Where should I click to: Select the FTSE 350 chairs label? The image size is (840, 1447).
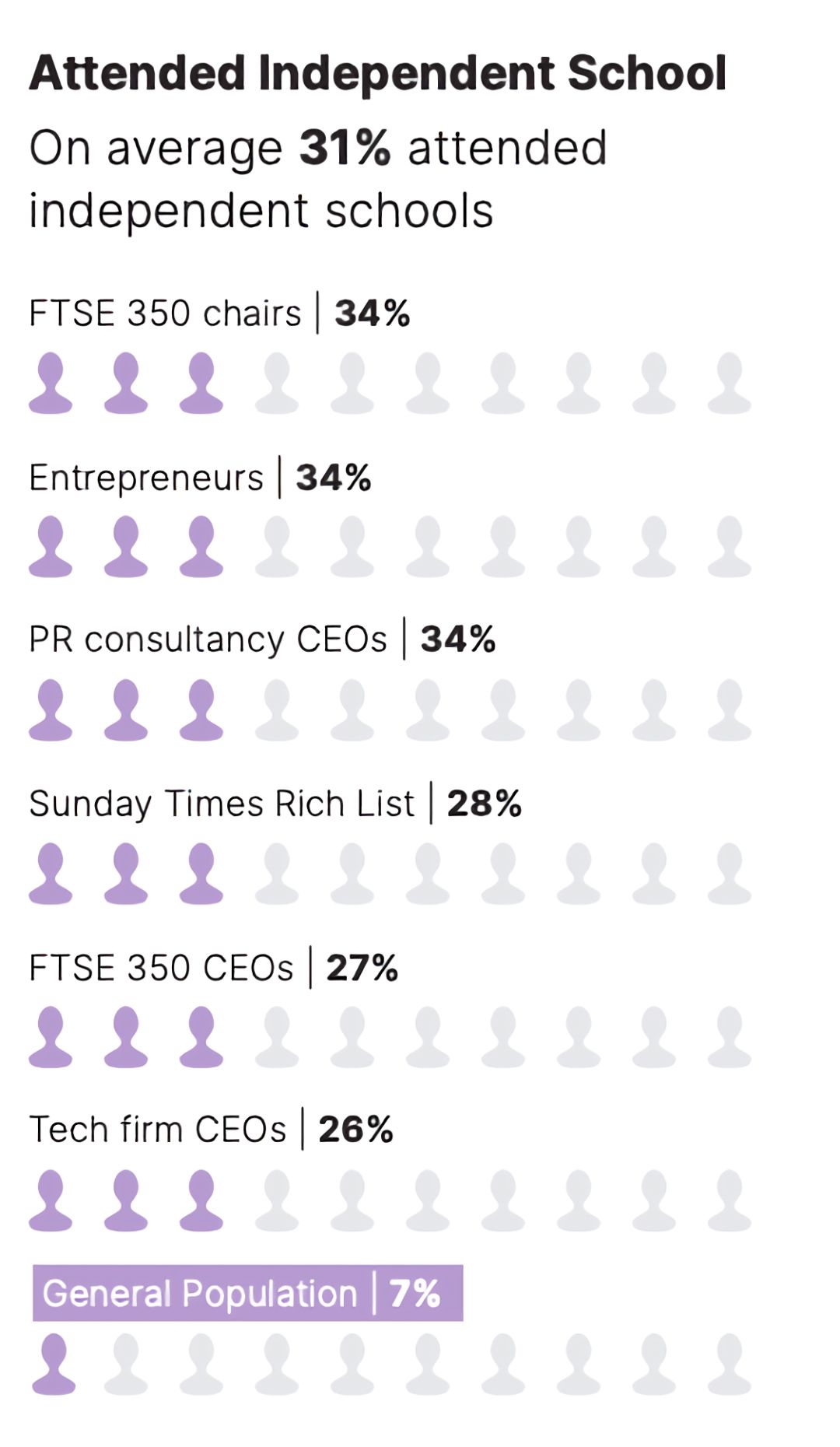pos(165,314)
